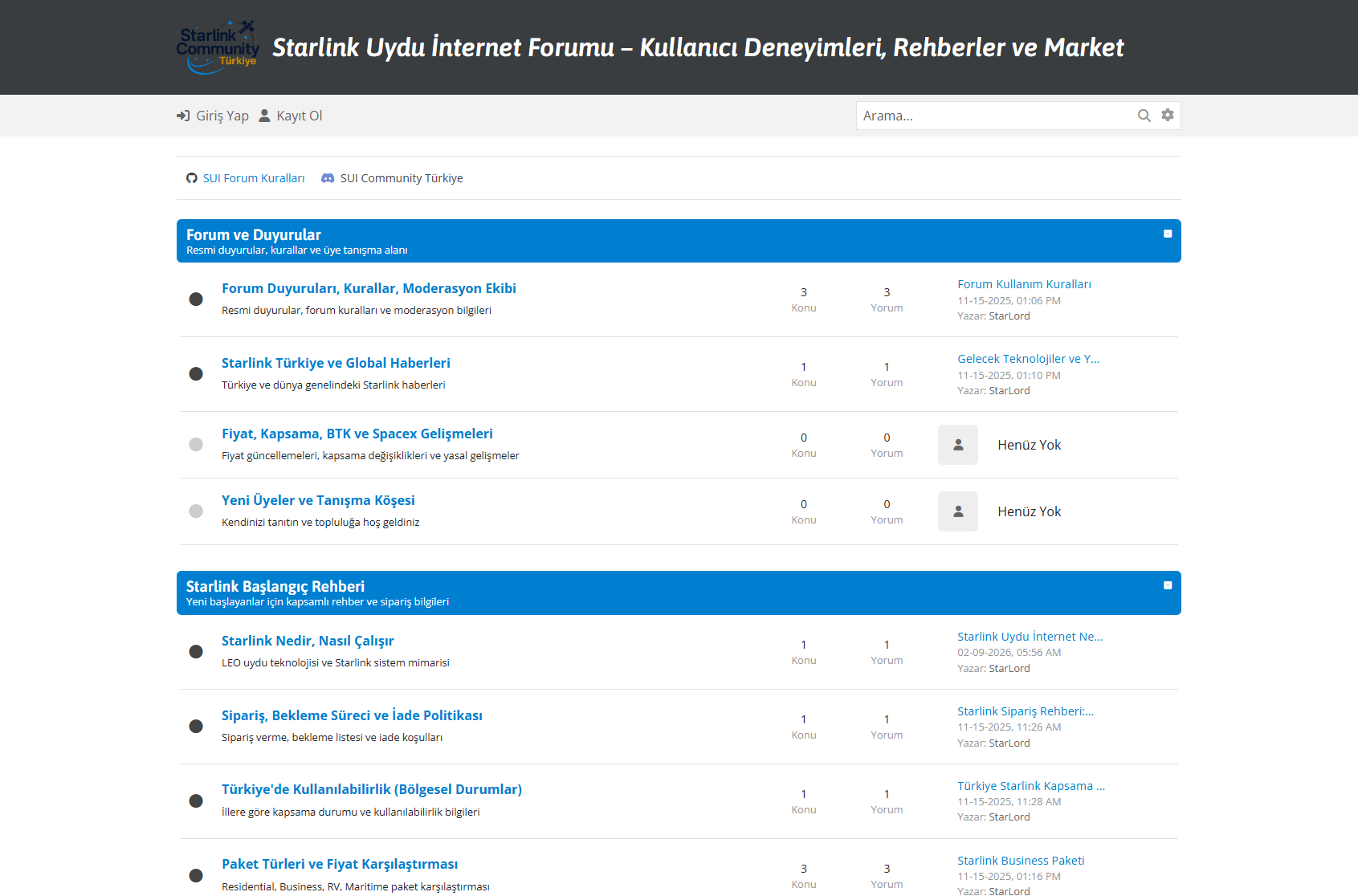
Task: Click the Discord icon beside SUI Community Türkiye
Action: click(x=328, y=178)
